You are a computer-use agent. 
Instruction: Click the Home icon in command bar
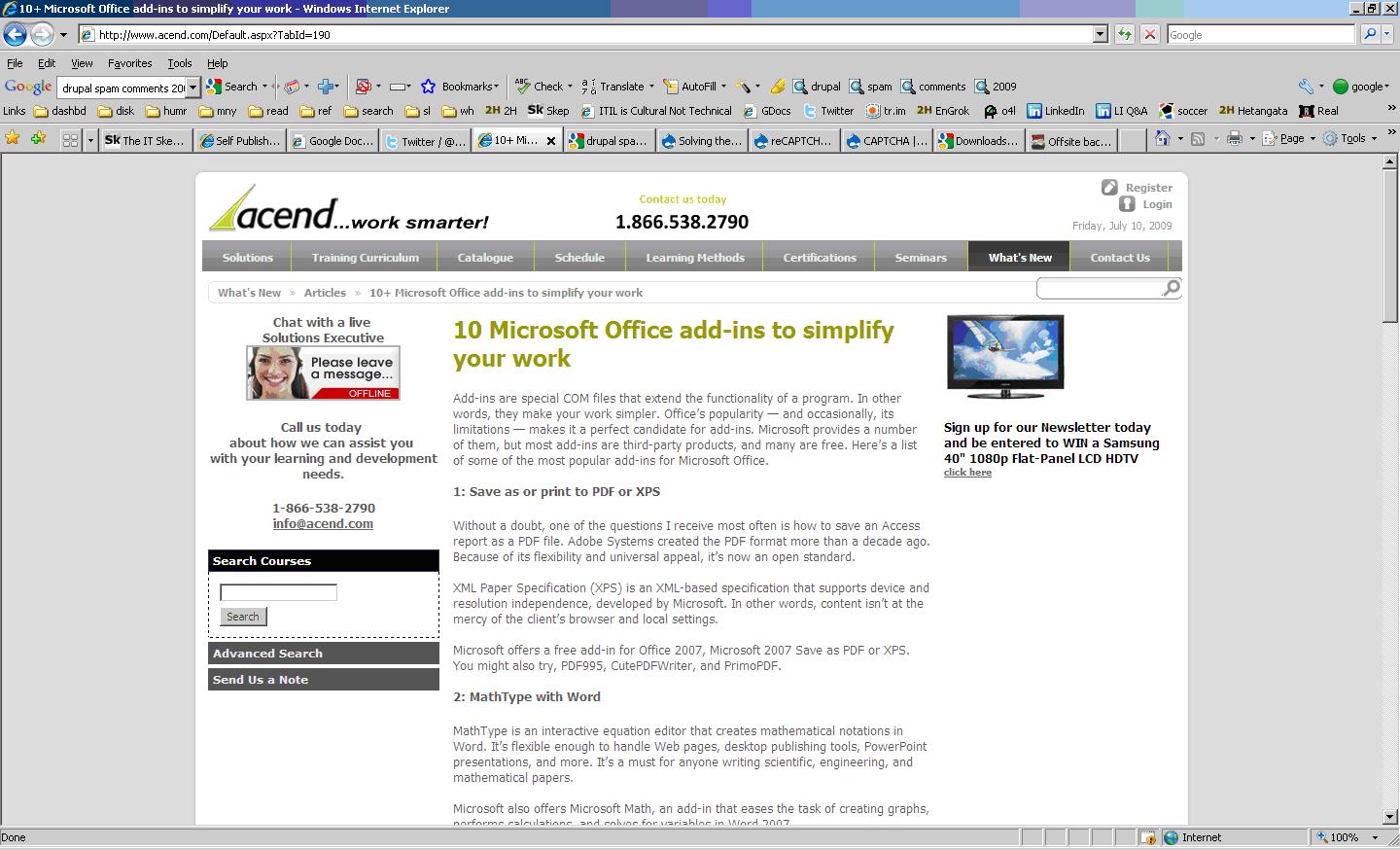point(1162,139)
